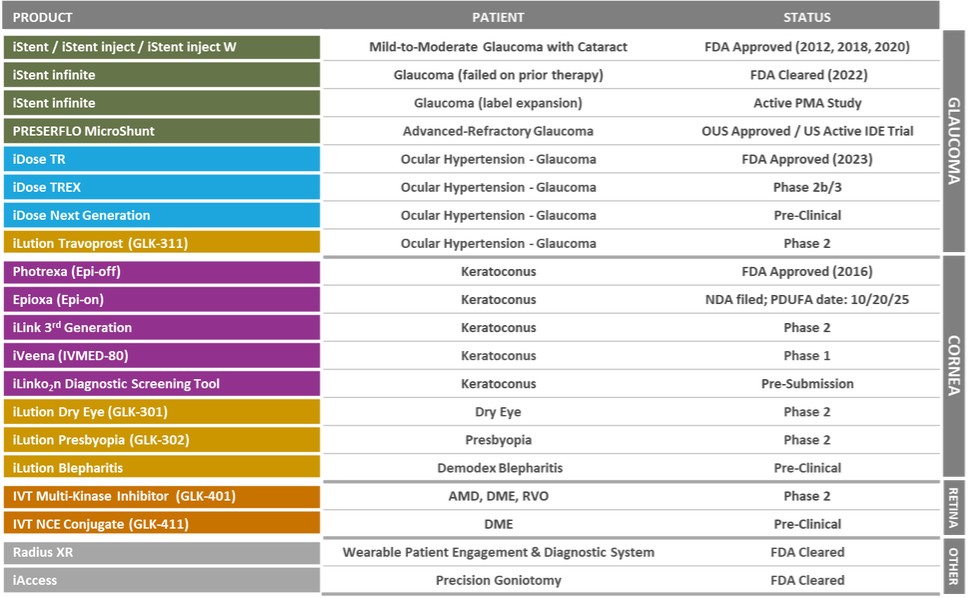Select the Precision Goniotomy patient cell

pyautogui.click(x=498, y=580)
